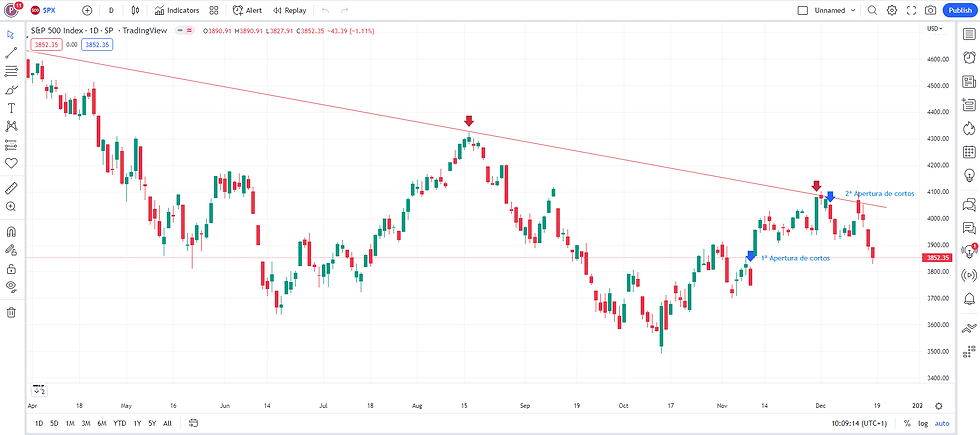Open the streams broadcast panel
Viewport: 980px width, 435px height.
coord(969,274)
